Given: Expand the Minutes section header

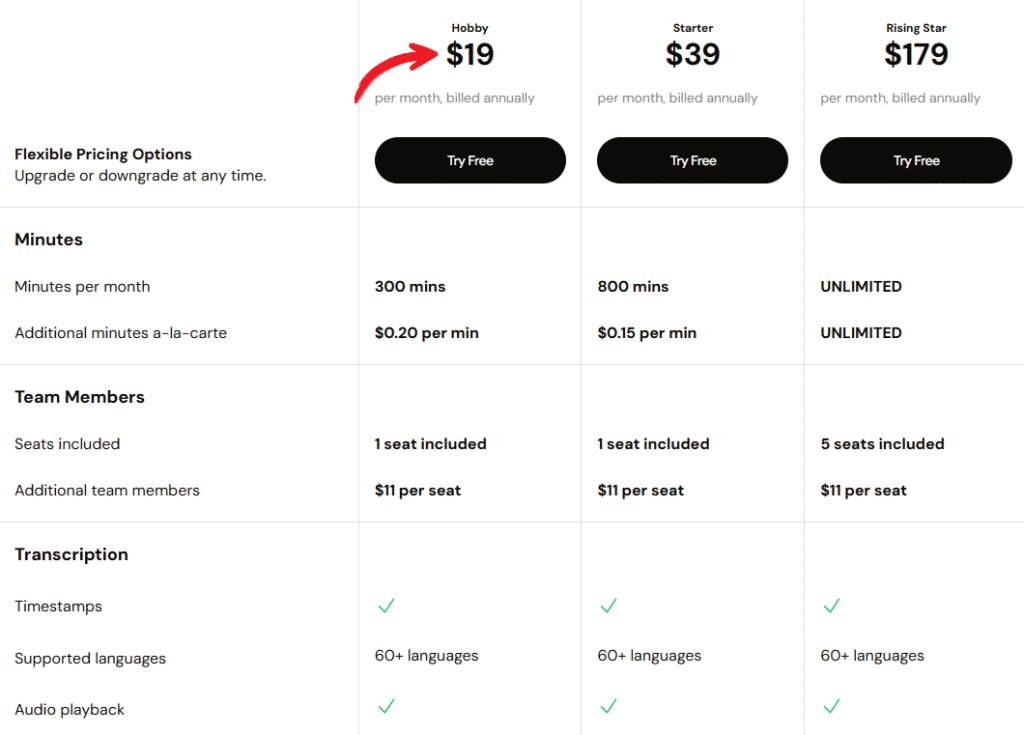Looking at the screenshot, I should (48, 239).
